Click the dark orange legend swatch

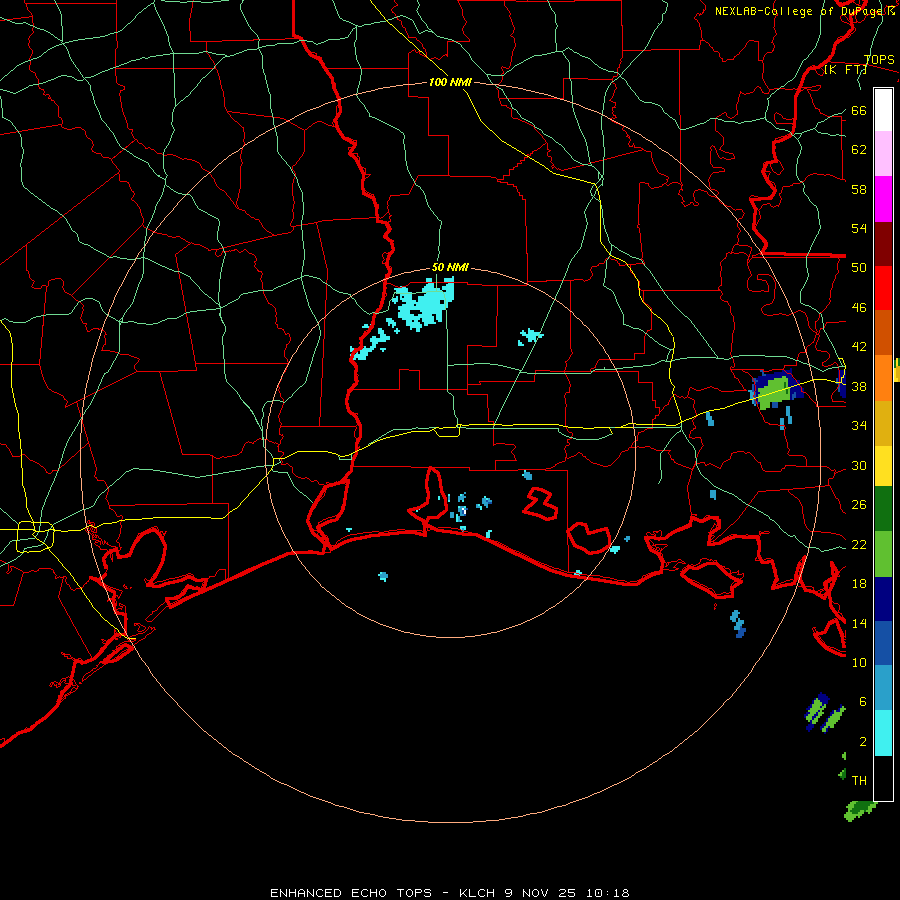(x=883, y=333)
